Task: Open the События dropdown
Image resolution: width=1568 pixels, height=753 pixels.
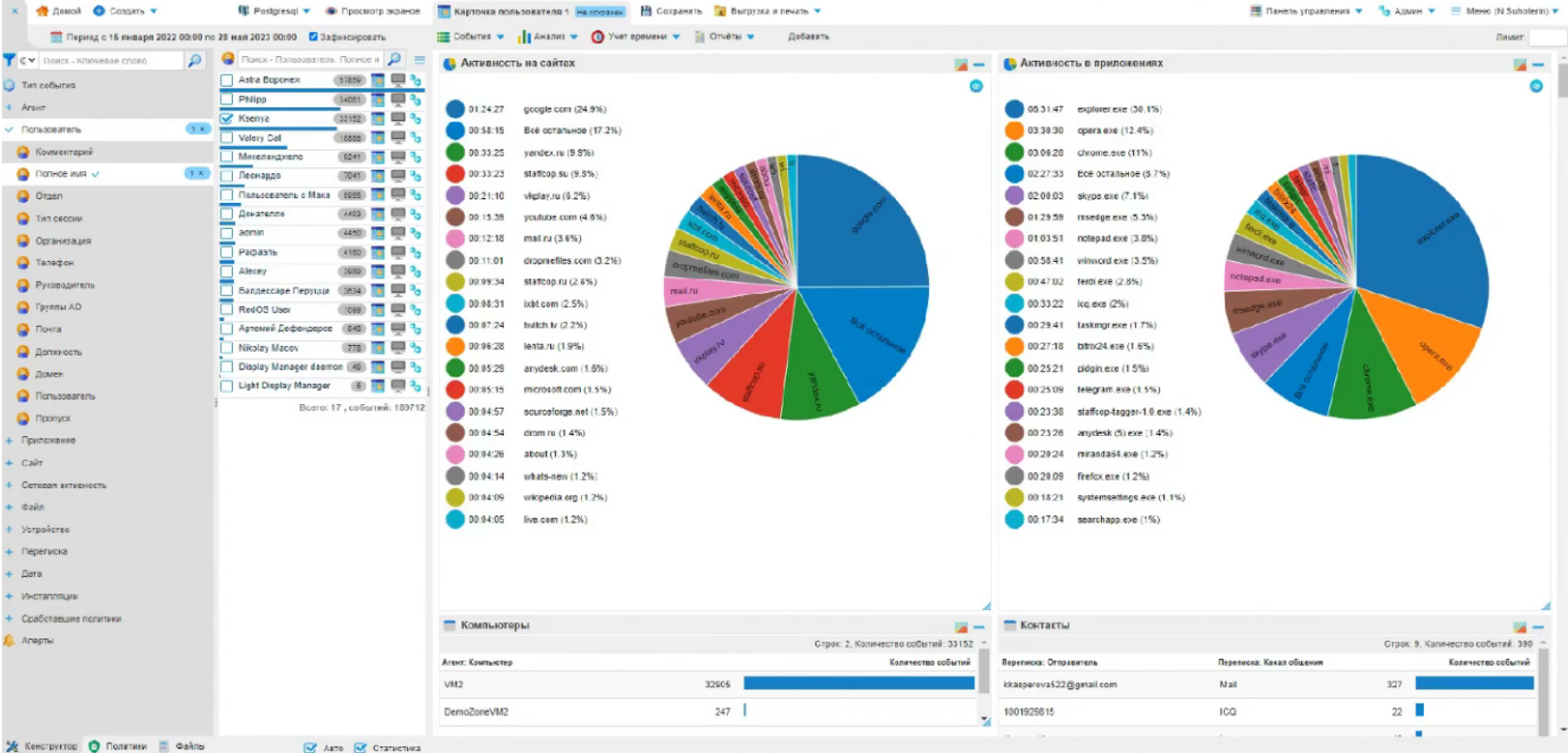Action: coord(471,37)
